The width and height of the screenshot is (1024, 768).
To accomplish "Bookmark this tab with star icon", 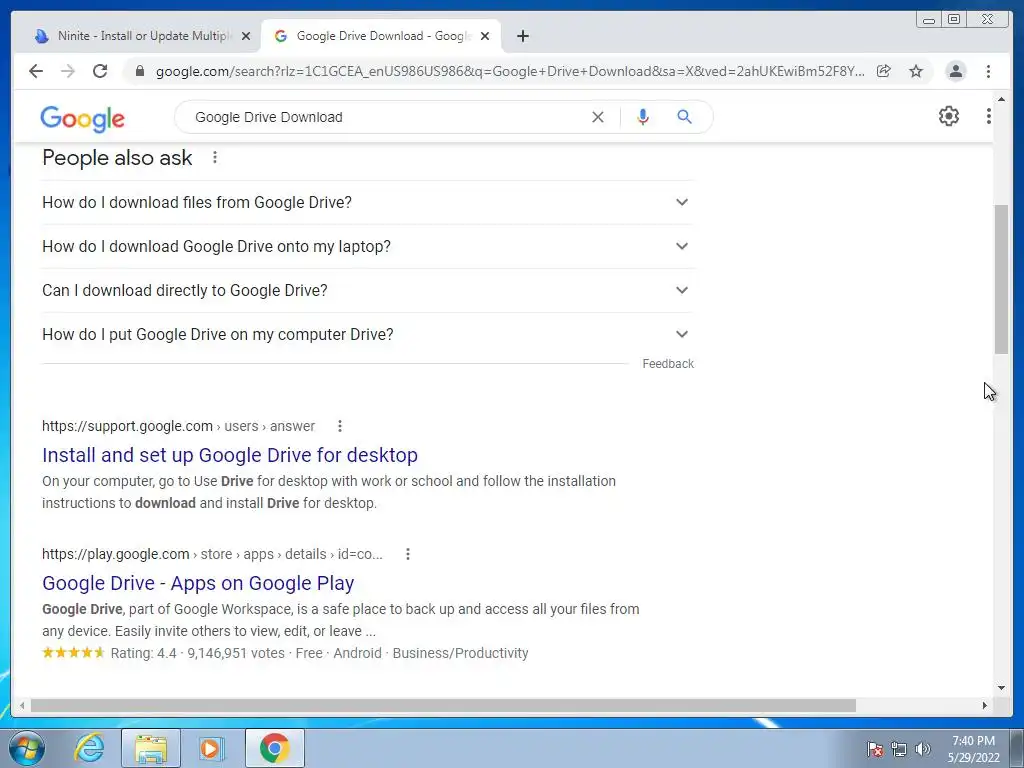I will 916,71.
